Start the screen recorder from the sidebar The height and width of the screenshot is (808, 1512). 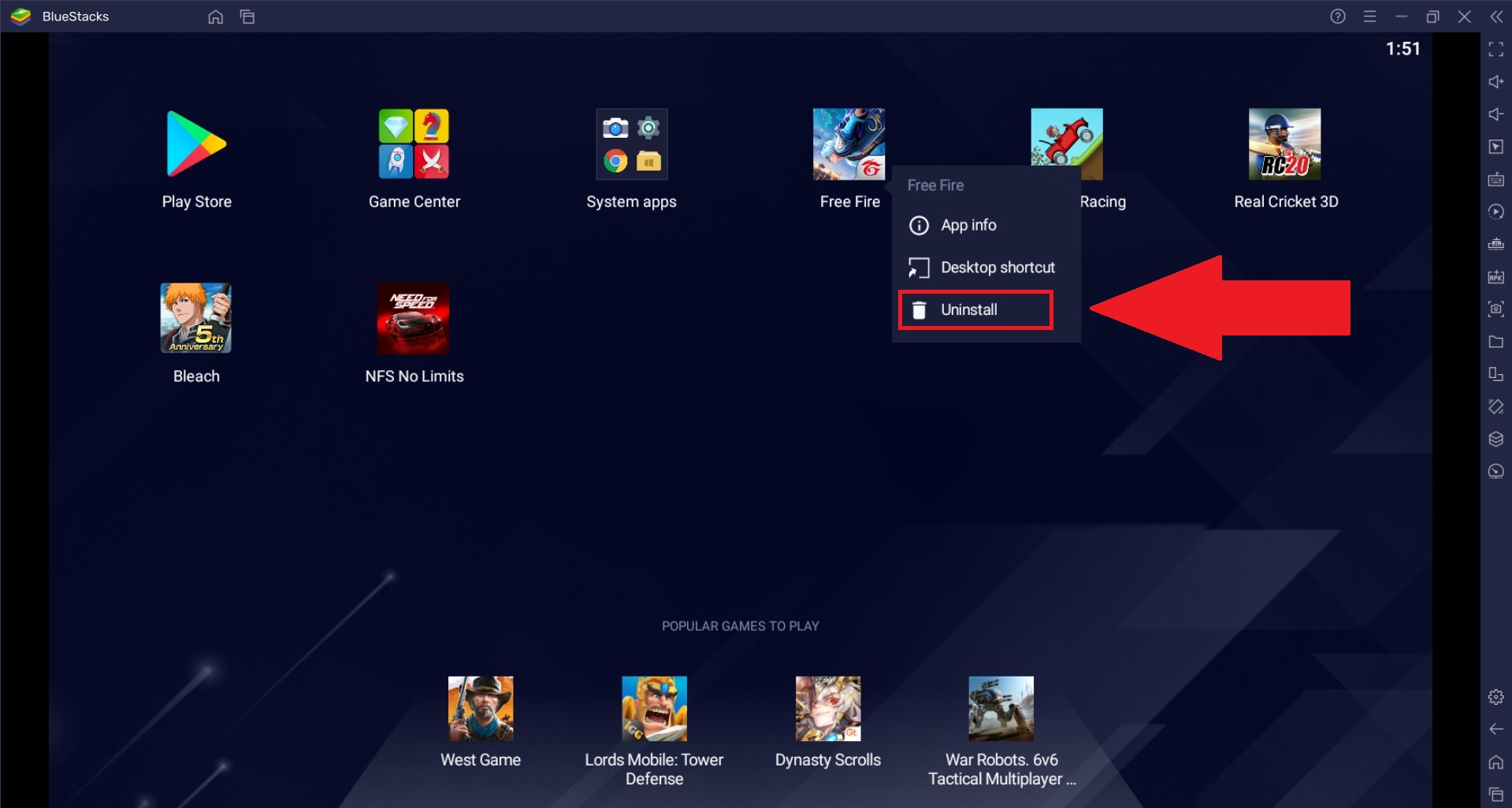[x=1495, y=211]
